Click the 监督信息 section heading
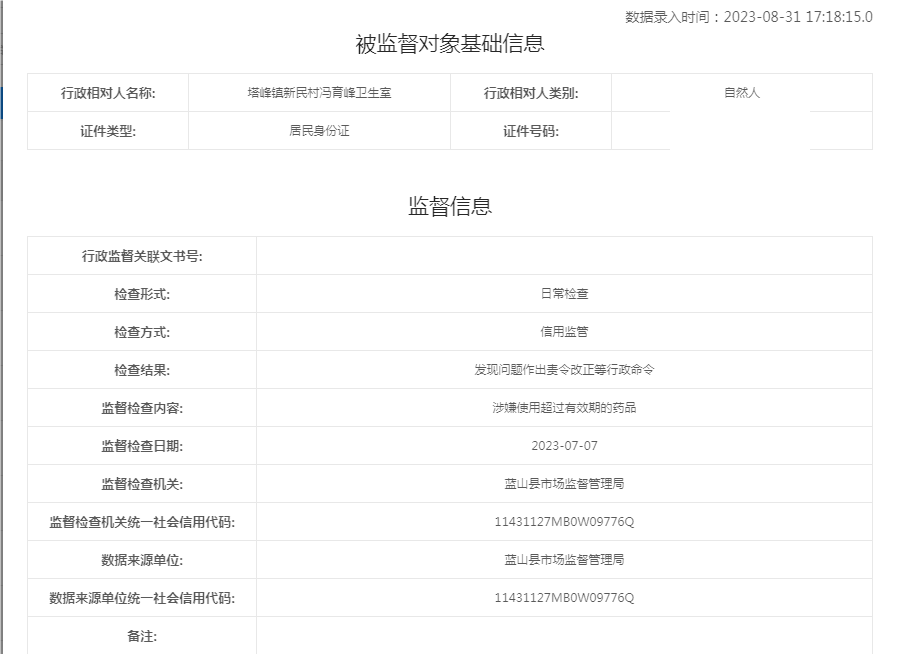897x654 pixels. pos(449,206)
